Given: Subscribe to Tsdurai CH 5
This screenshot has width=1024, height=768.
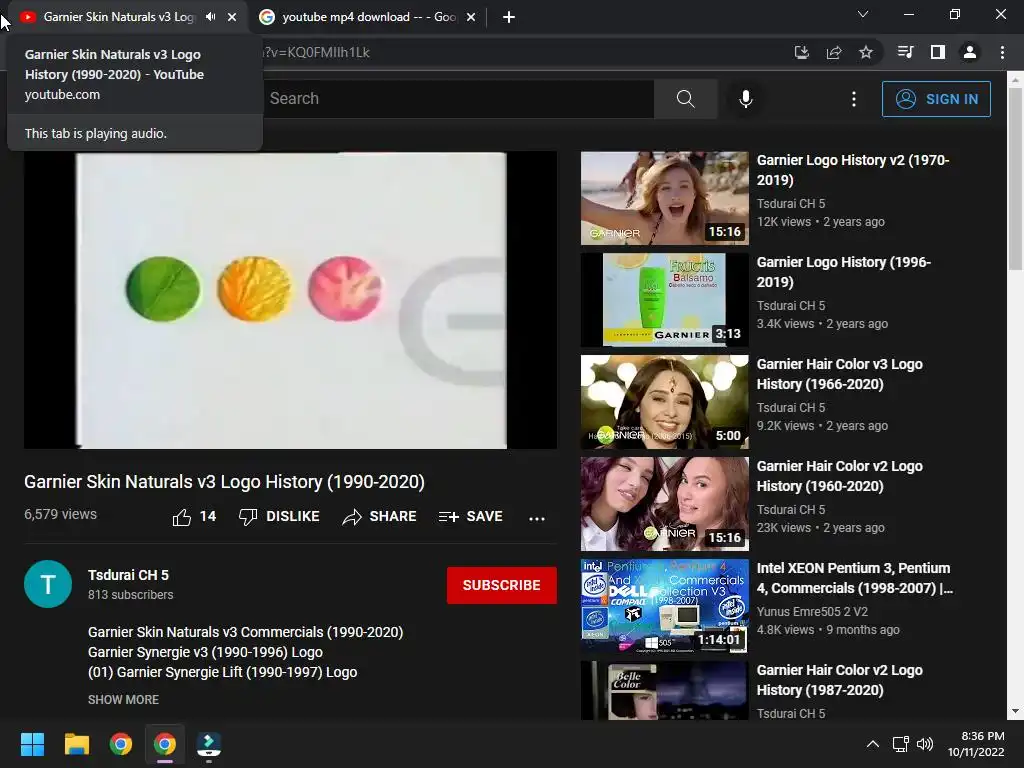Looking at the screenshot, I should click(x=502, y=585).
